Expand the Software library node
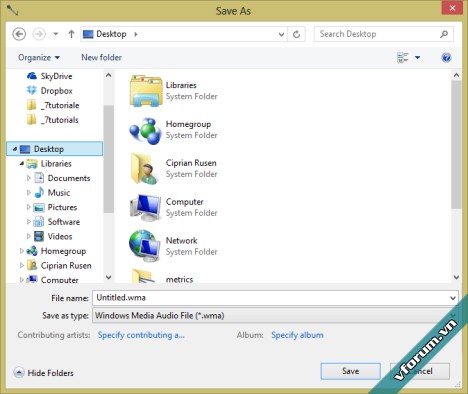The image size is (468, 394). click(x=29, y=222)
